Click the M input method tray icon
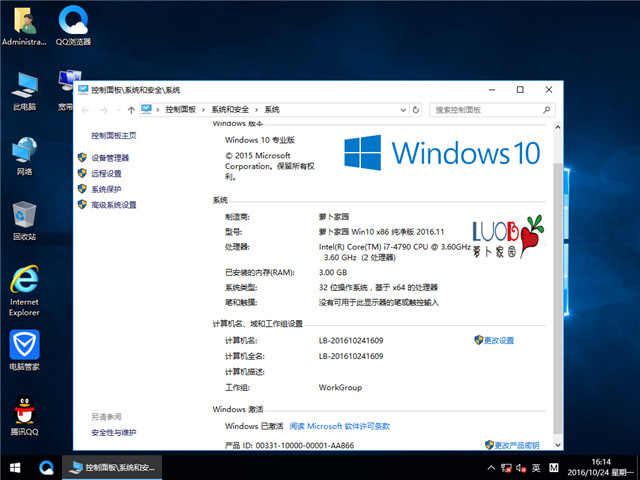Viewport: 640px width, 480px height. [553, 468]
